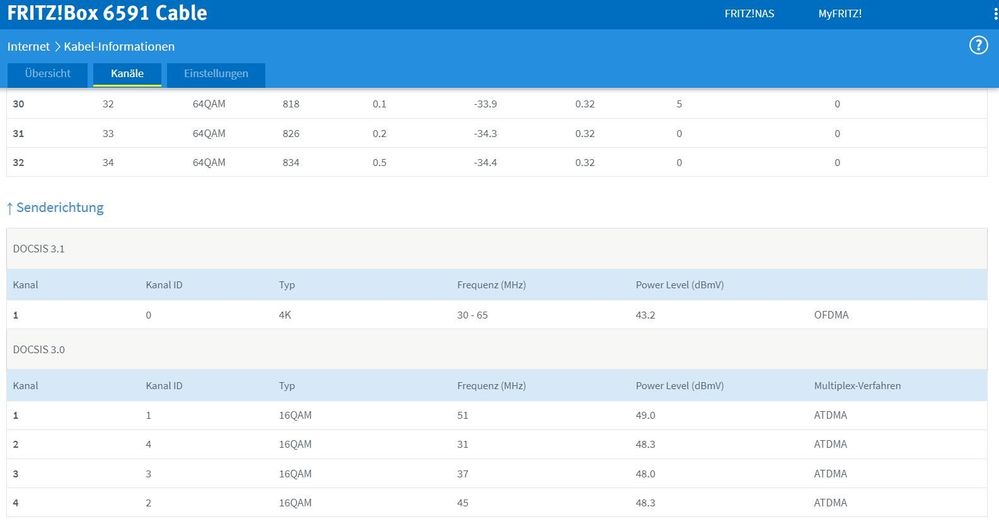This screenshot has height=523, width=999.
Task: Select the 49.0 power level value
Action: coord(647,416)
